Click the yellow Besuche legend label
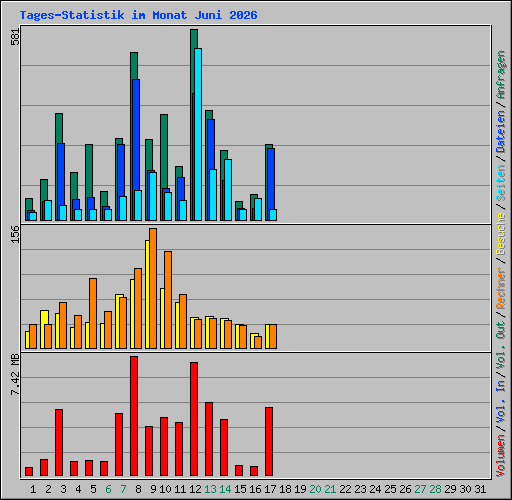The width and height of the screenshot is (512, 500). [501, 234]
